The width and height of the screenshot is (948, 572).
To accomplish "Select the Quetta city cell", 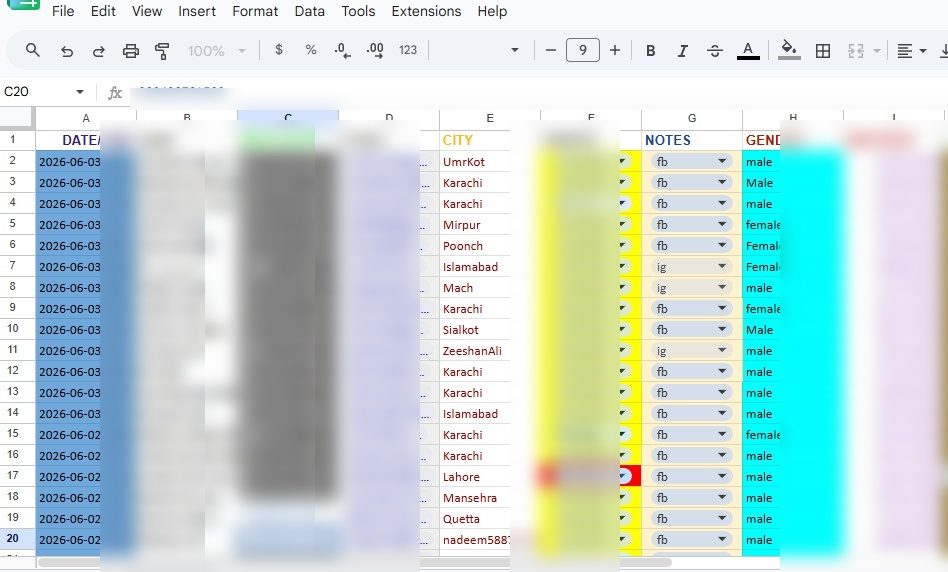I will 475,519.
